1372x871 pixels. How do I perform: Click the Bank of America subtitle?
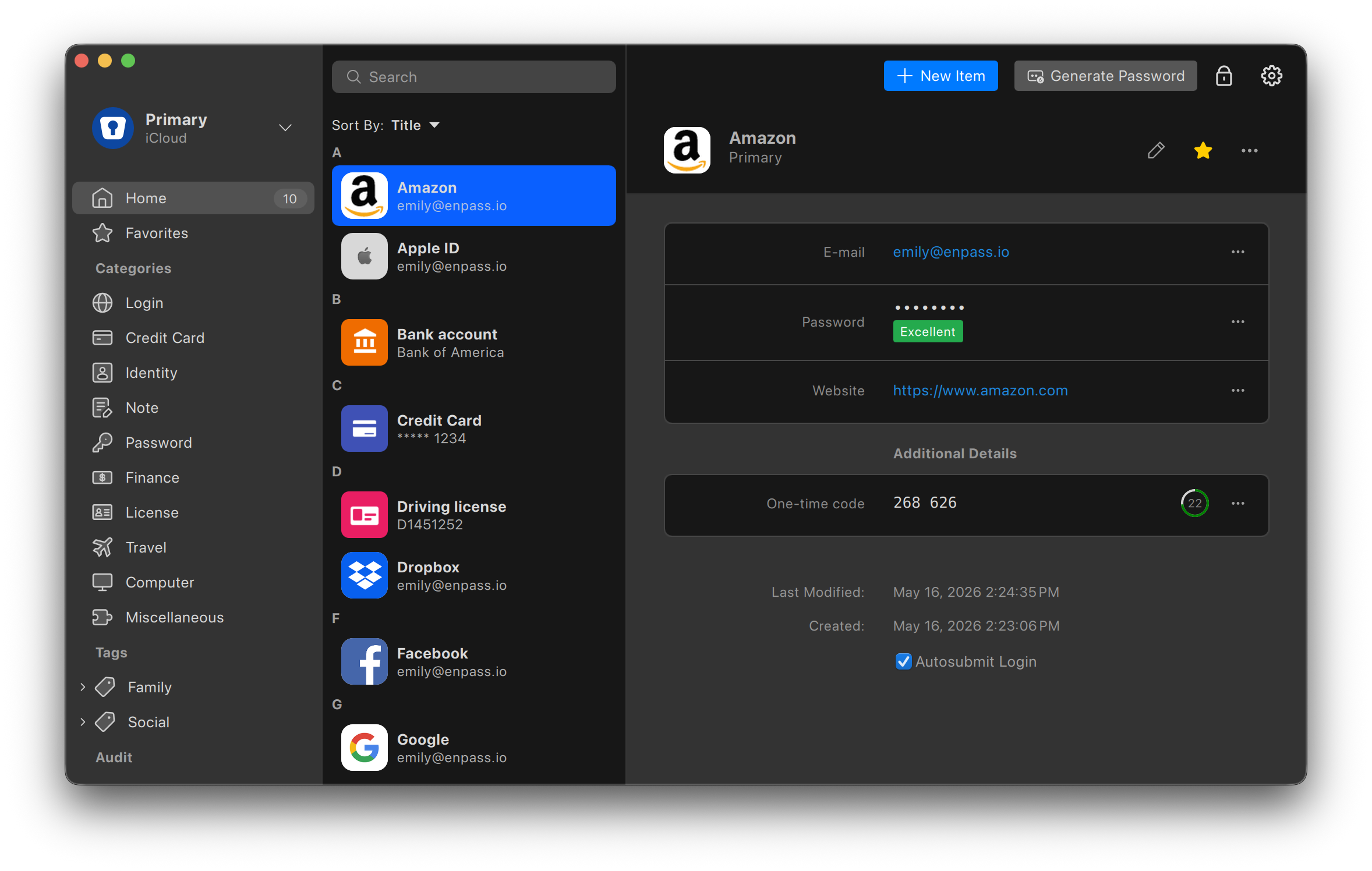tap(450, 352)
